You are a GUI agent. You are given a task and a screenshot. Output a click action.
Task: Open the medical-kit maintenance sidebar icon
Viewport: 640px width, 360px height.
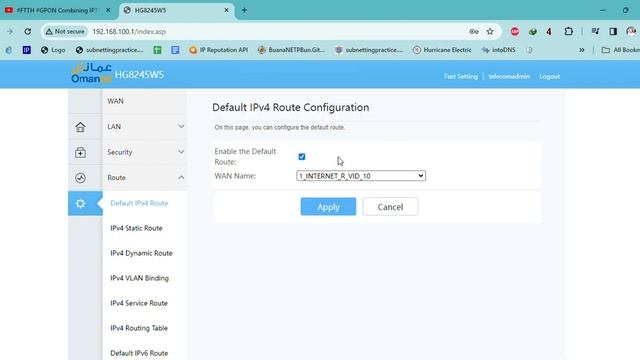(80, 152)
